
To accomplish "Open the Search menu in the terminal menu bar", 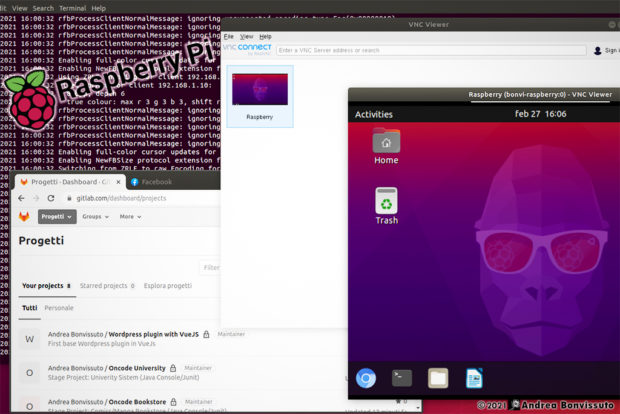I will tap(43, 8).
